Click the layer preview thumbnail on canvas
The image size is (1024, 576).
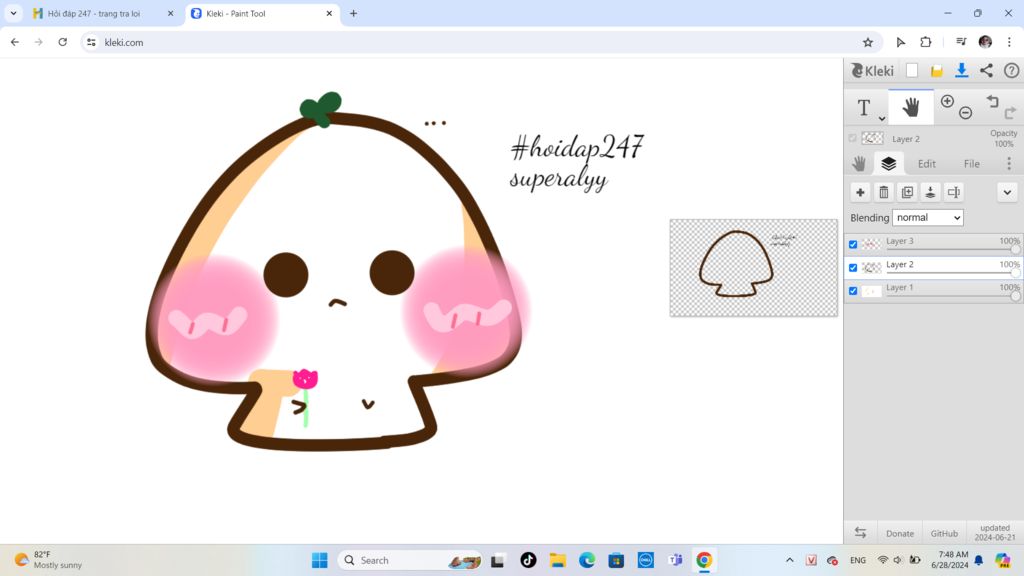click(x=754, y=268)
